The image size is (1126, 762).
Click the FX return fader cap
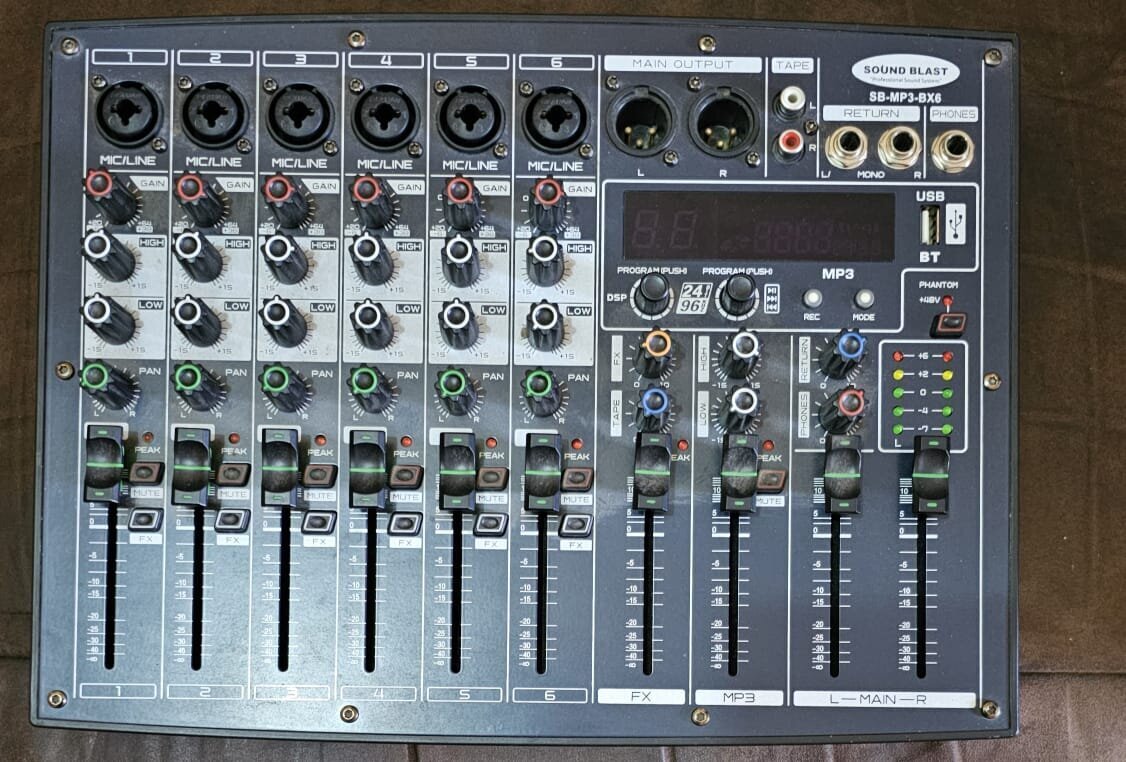tap(652, 473)
